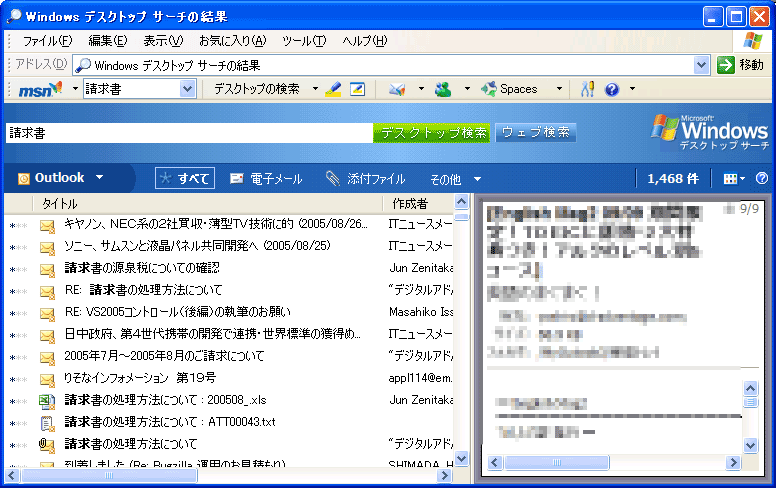Click the MSN Messenger people icon
Screen dimensions: 776x488
click(x=443, y=89)
